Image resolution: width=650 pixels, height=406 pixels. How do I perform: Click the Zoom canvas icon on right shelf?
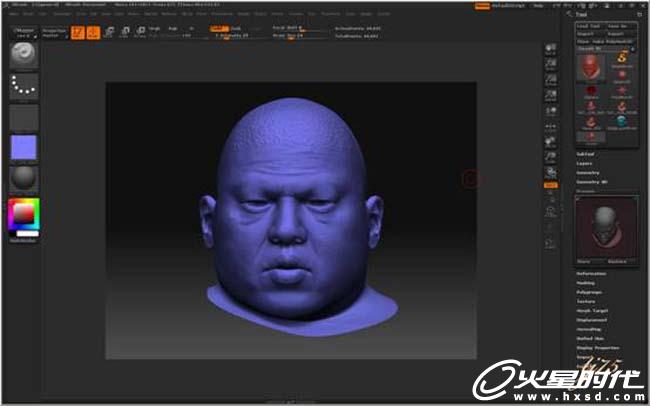551,65
